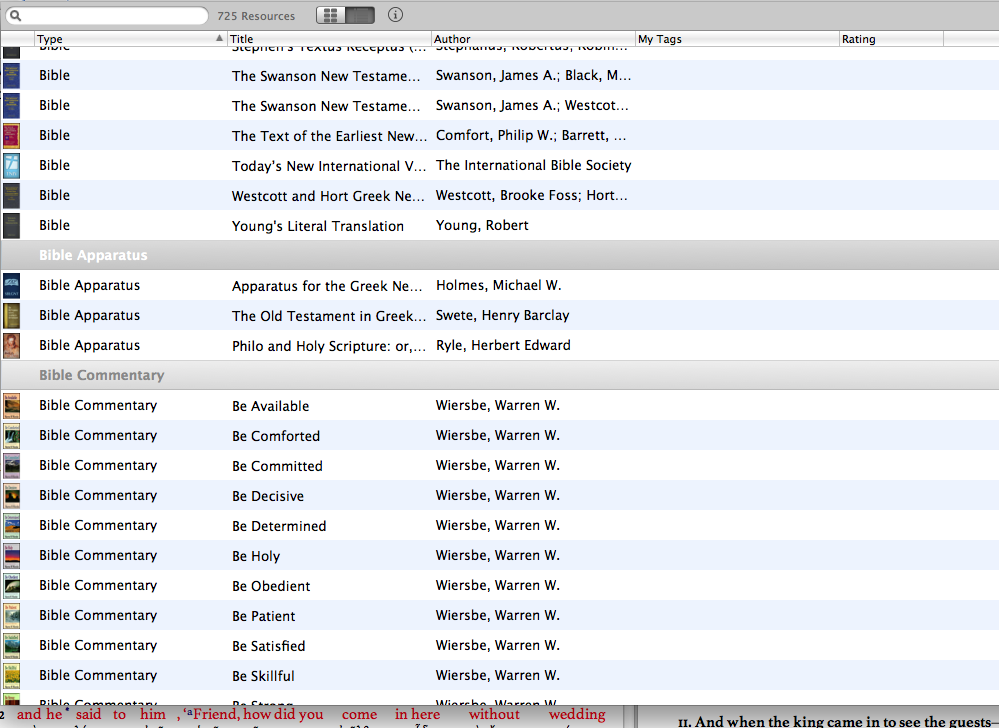Select Be Holy cover icon
This screenshot has height=728, width=999.
click(11, 555)
